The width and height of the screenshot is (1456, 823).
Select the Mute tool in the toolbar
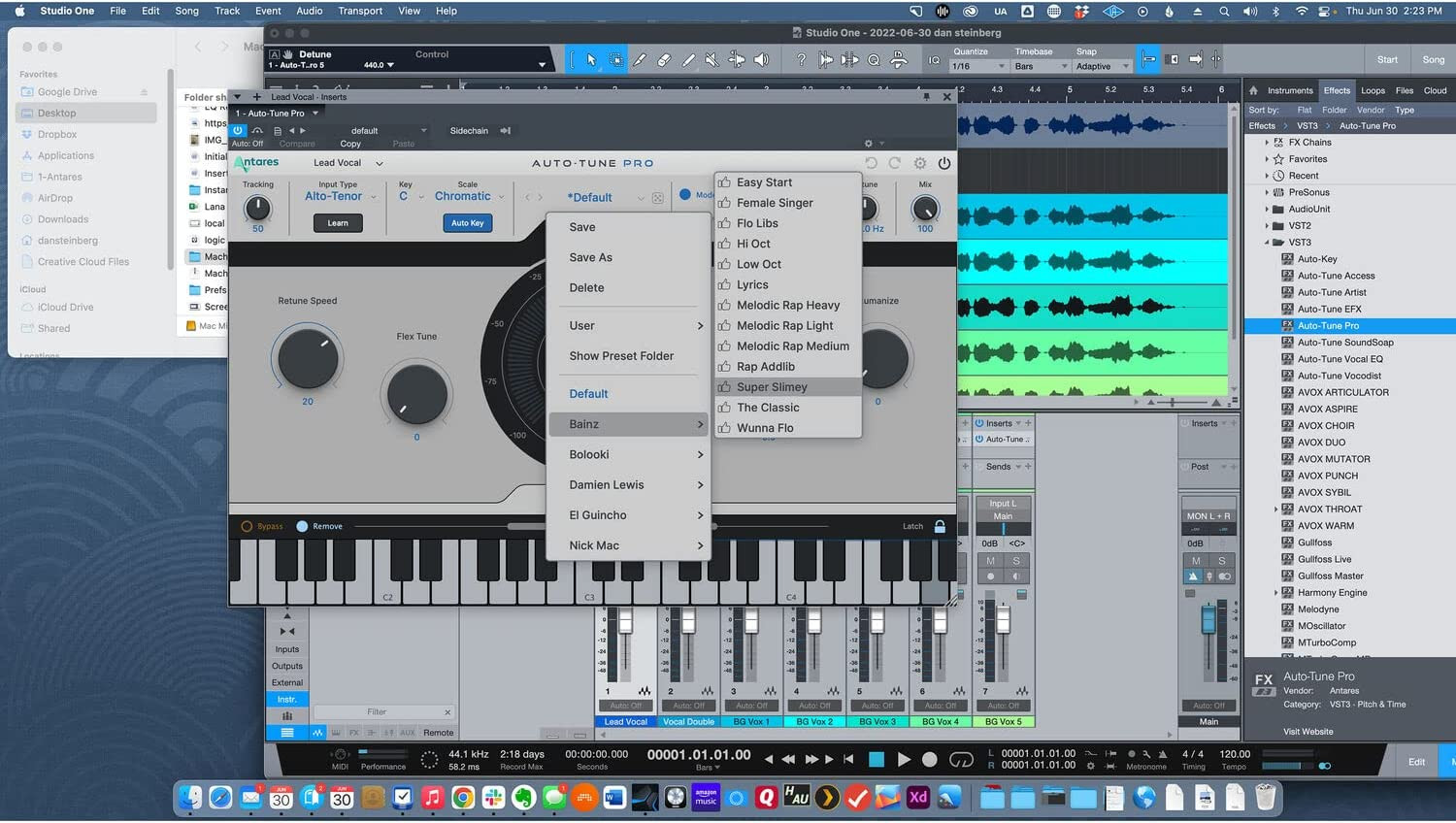click(712, 60)
